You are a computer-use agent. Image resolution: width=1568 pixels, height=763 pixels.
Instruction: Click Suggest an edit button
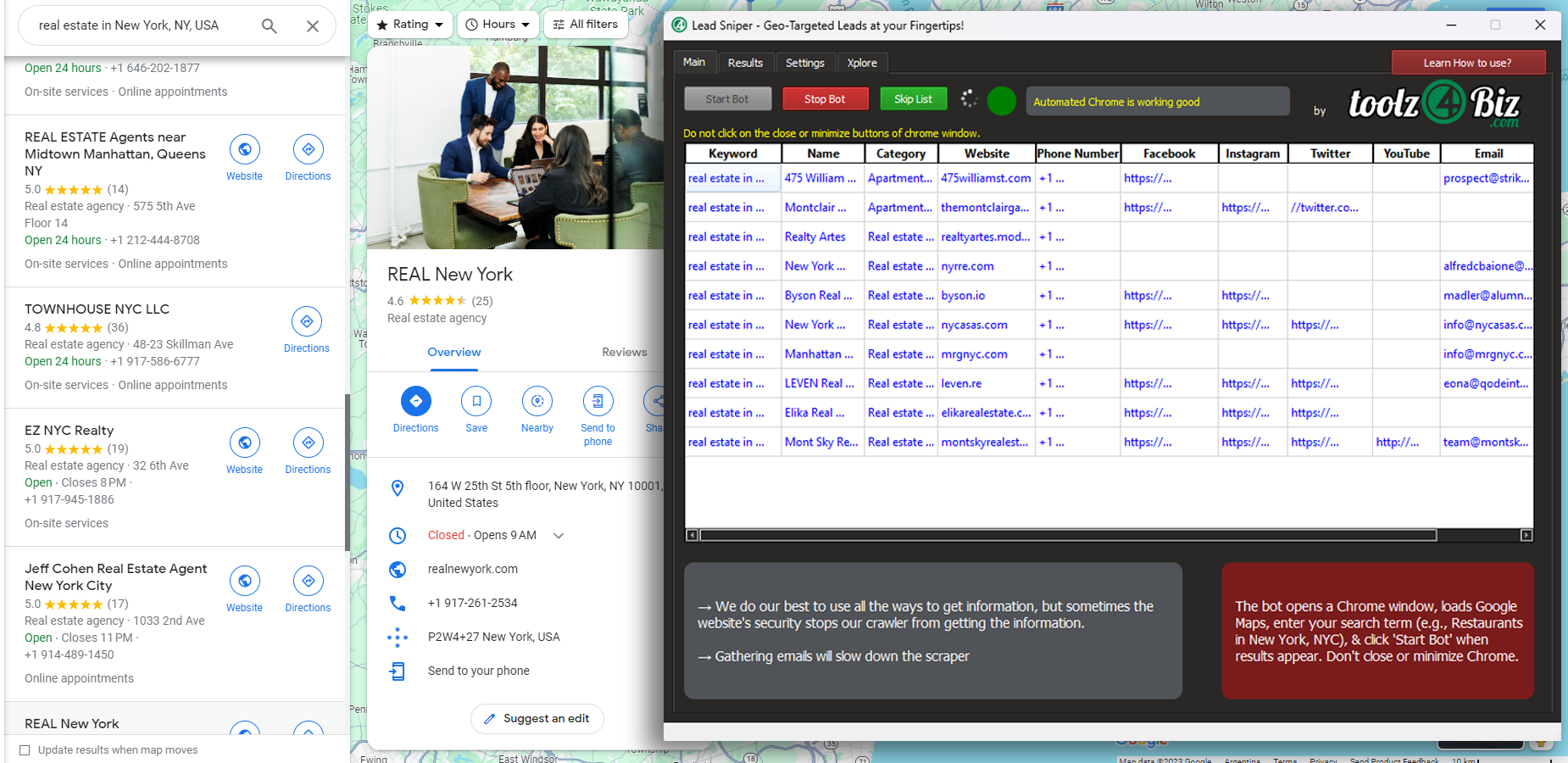click(537, 719)
